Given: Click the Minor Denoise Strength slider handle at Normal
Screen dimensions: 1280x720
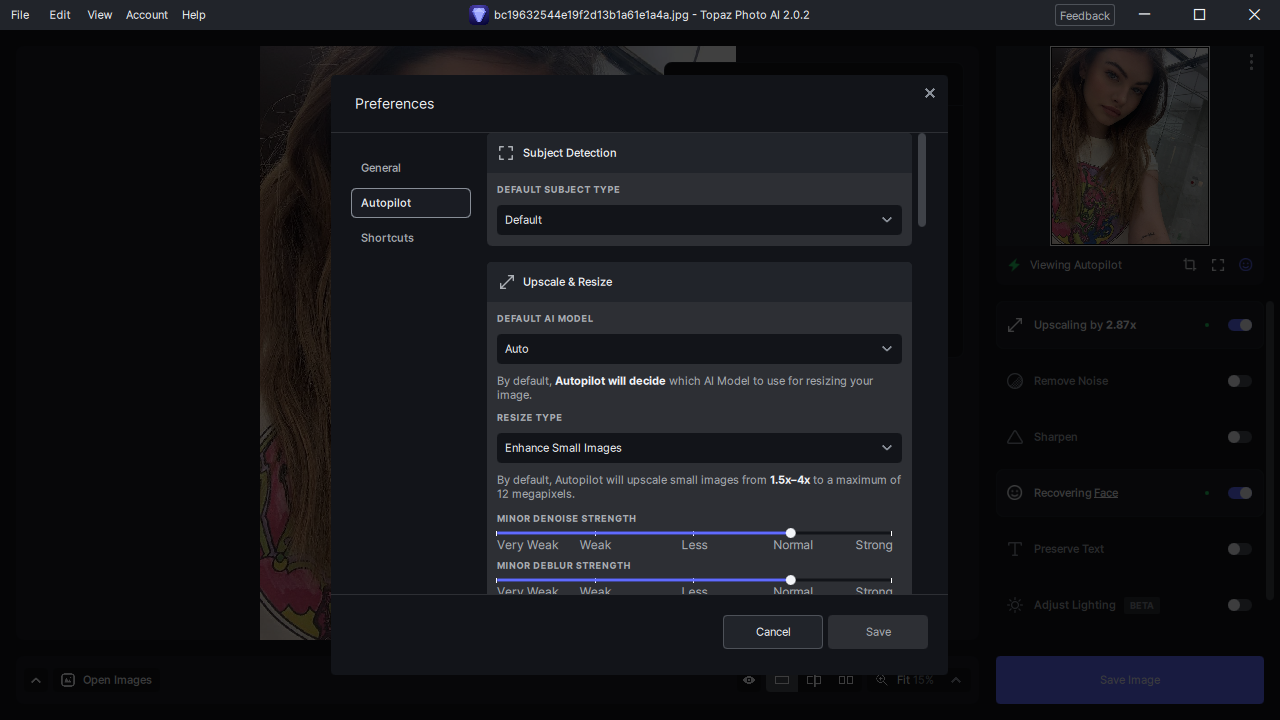Looking at the screenshot, I should coord(791,533).
